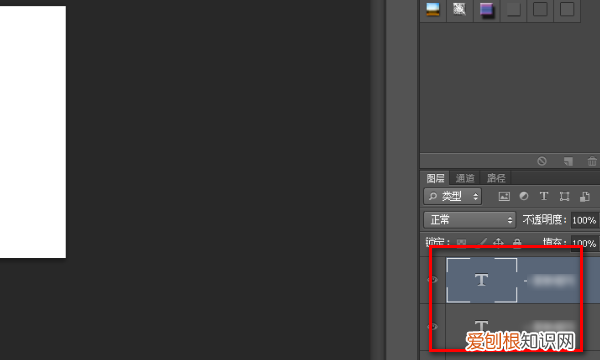Toggle lock transparent pixels icon
600x360 pixels.
[462, 243]
